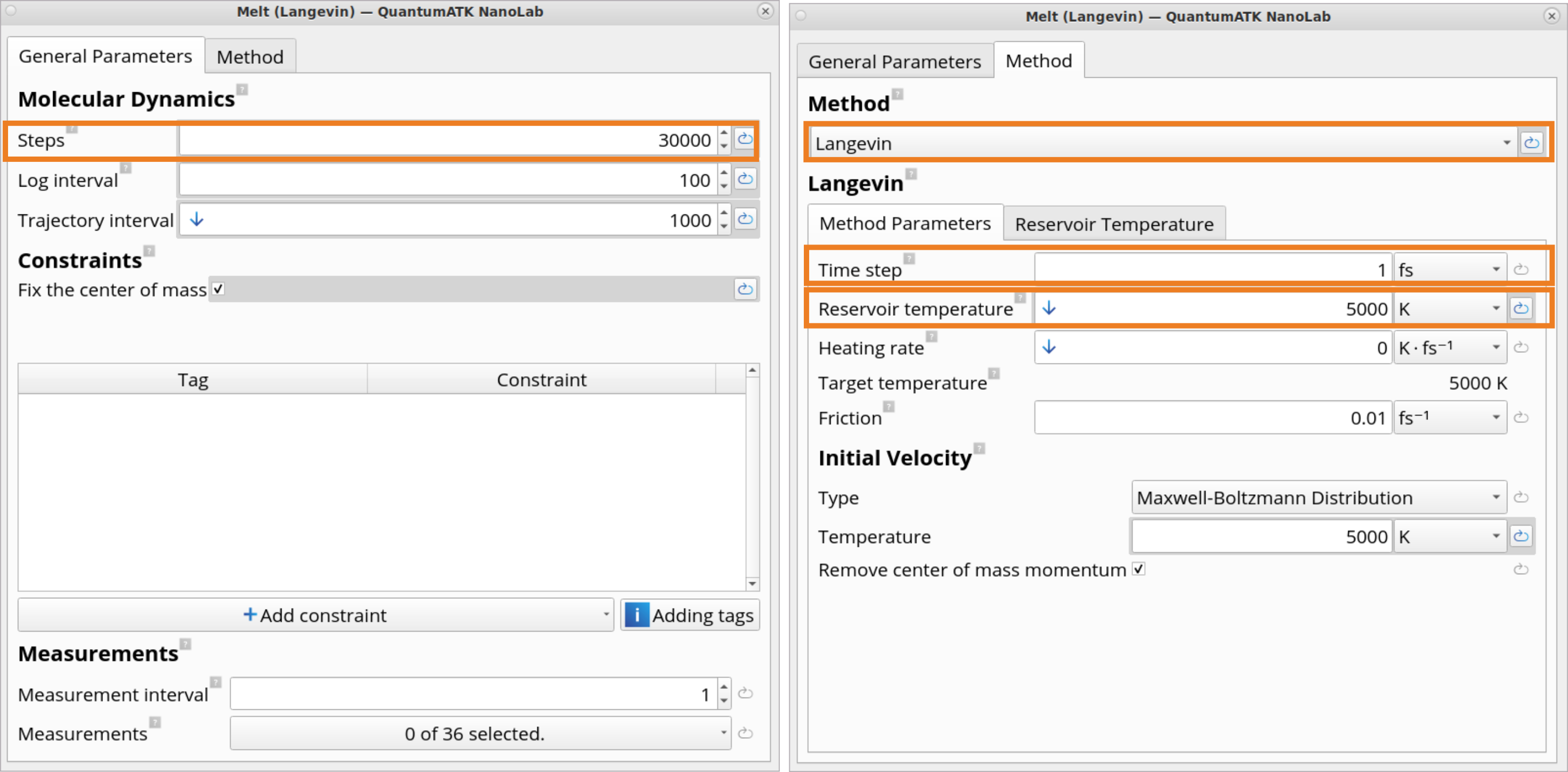Reset Remove center of mass momentum icon
Image resolution: width=1568 pixels, height=772 pixels.
(x=1521, y=569)
